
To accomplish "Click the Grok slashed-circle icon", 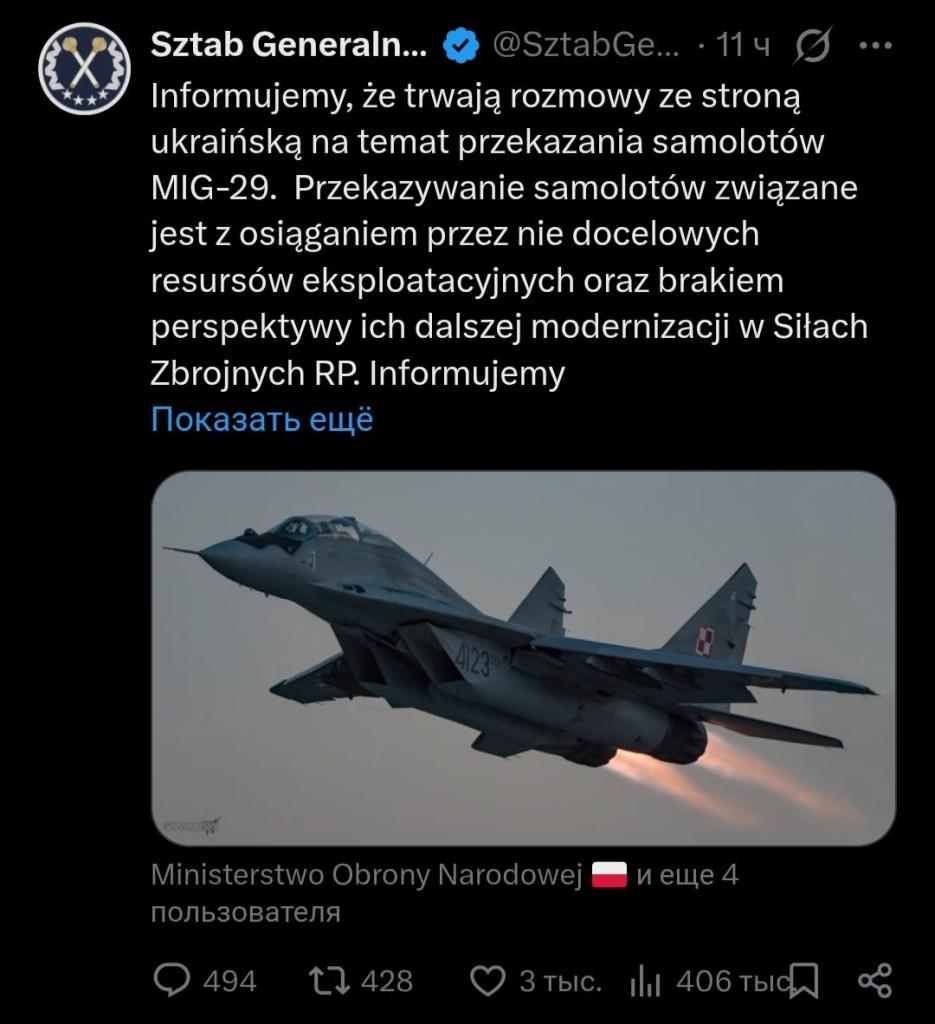I will (x=812, y=46).
